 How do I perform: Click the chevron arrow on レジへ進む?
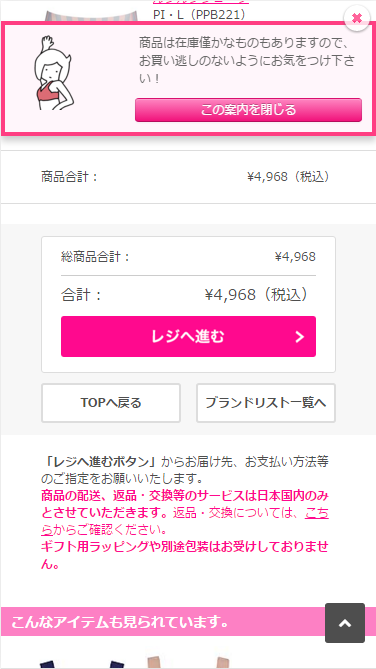coord(300,337)
